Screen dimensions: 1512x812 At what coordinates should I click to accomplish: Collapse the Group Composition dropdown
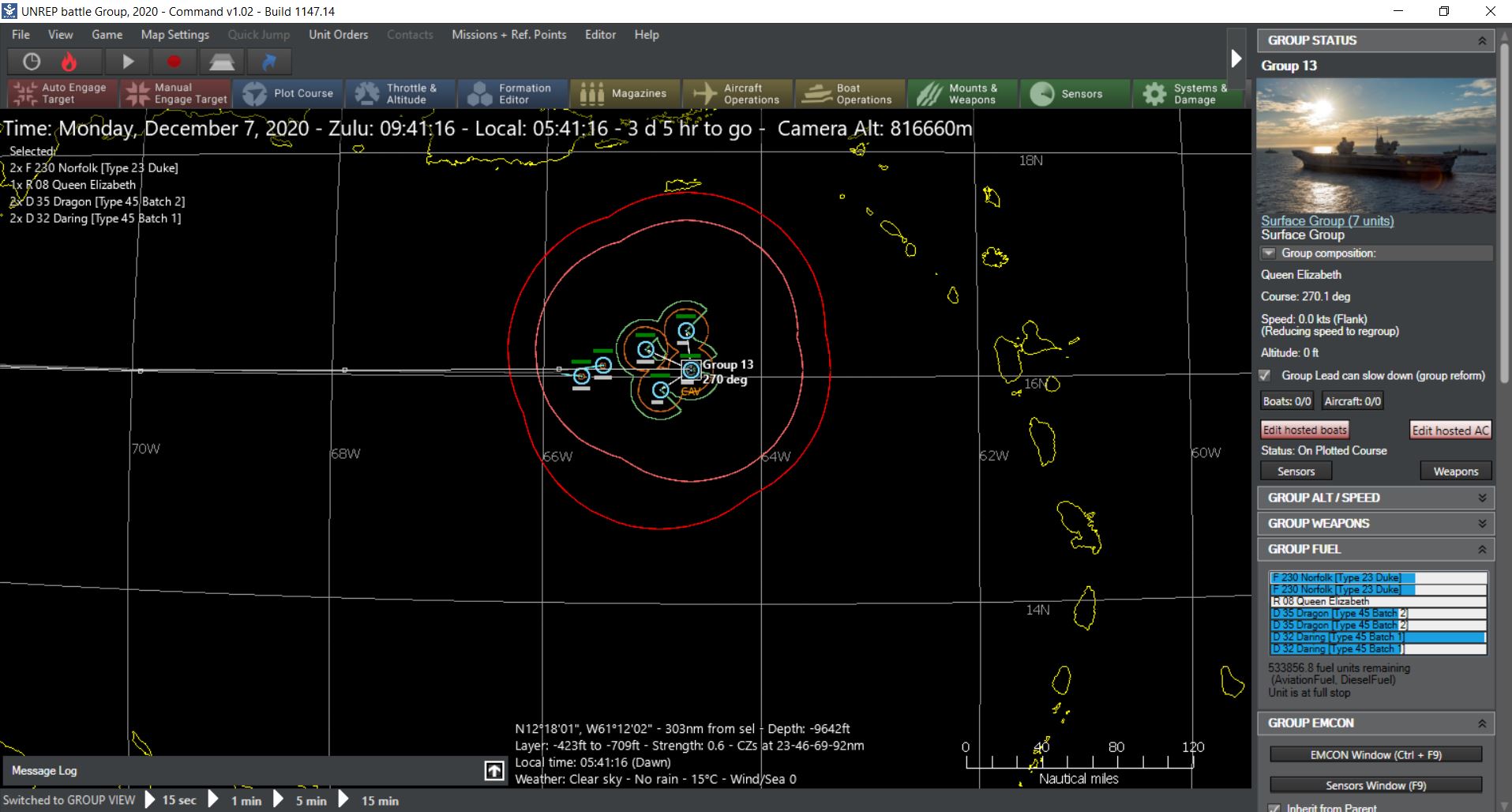pos(1268,254)
